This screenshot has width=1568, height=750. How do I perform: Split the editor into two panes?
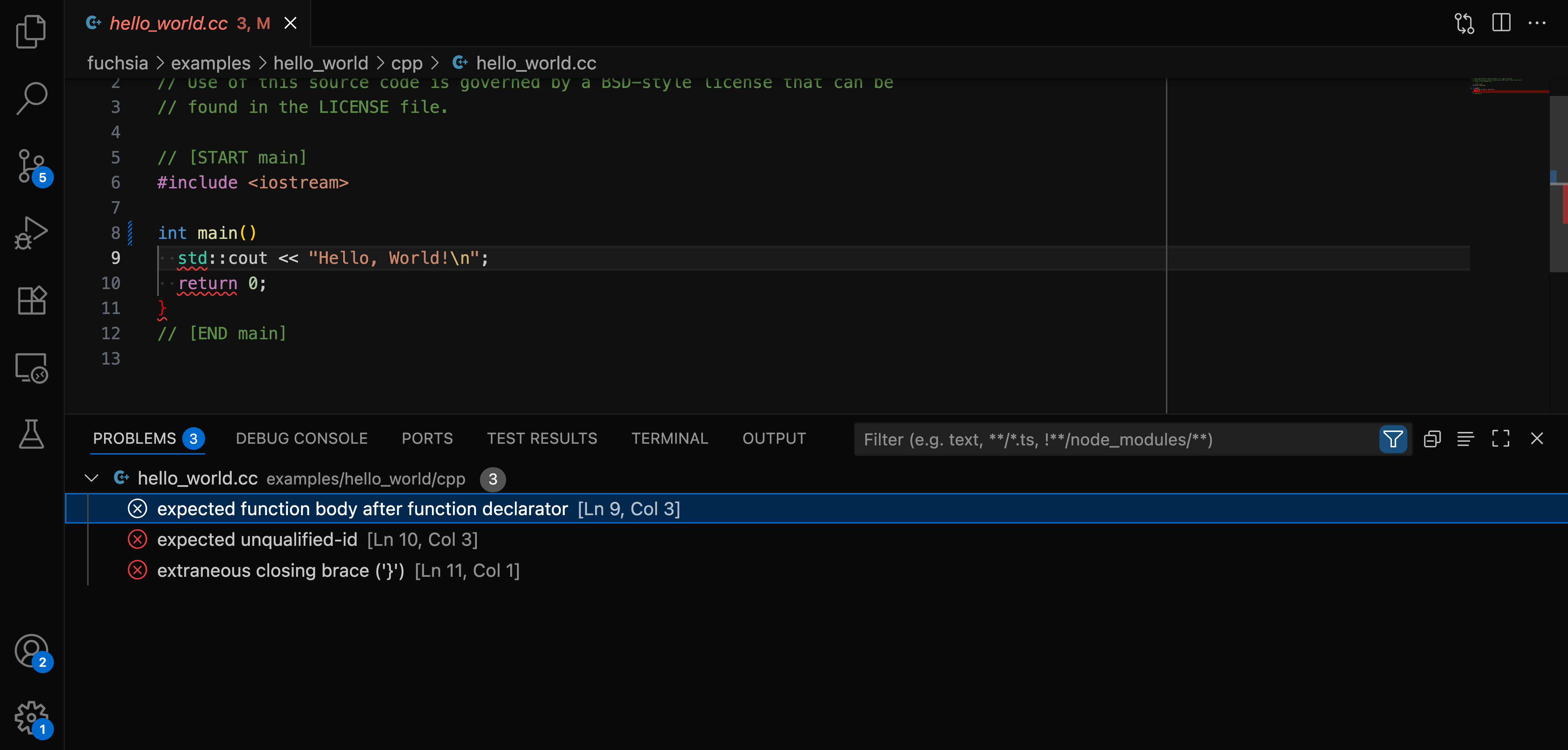click(1501, 23)
